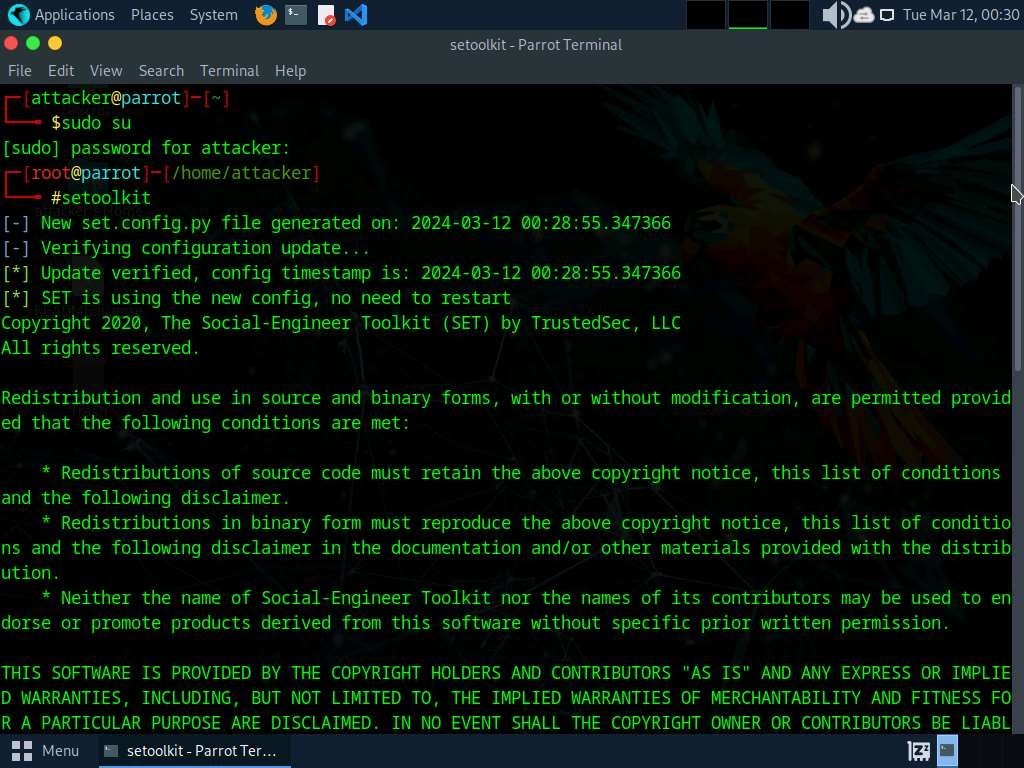Click the Terminal menu item
Viewport: 1024px width, 768px height.
(229, 71)
